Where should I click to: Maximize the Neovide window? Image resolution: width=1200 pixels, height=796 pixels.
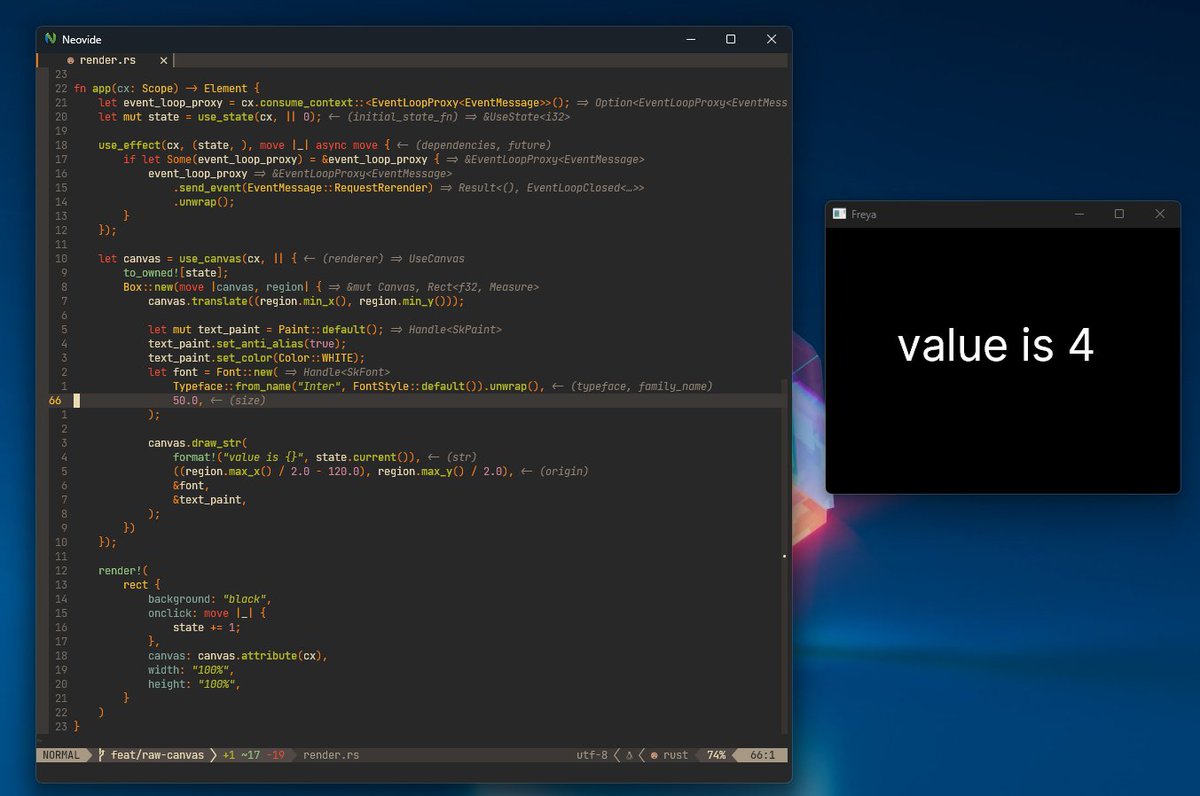(x=731, y=39)
